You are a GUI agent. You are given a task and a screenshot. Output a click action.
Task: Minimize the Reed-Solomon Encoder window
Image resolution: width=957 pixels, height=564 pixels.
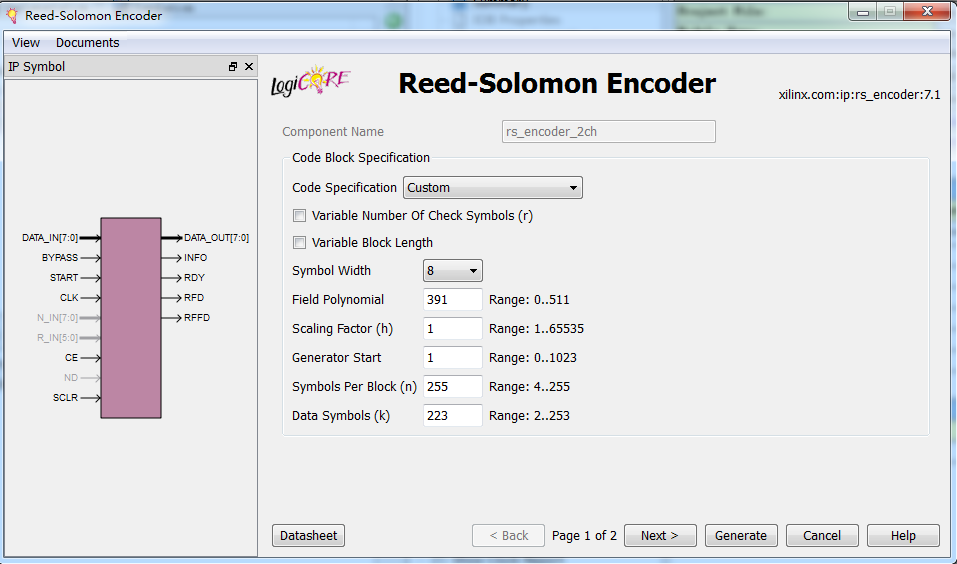tap(863, 12)
